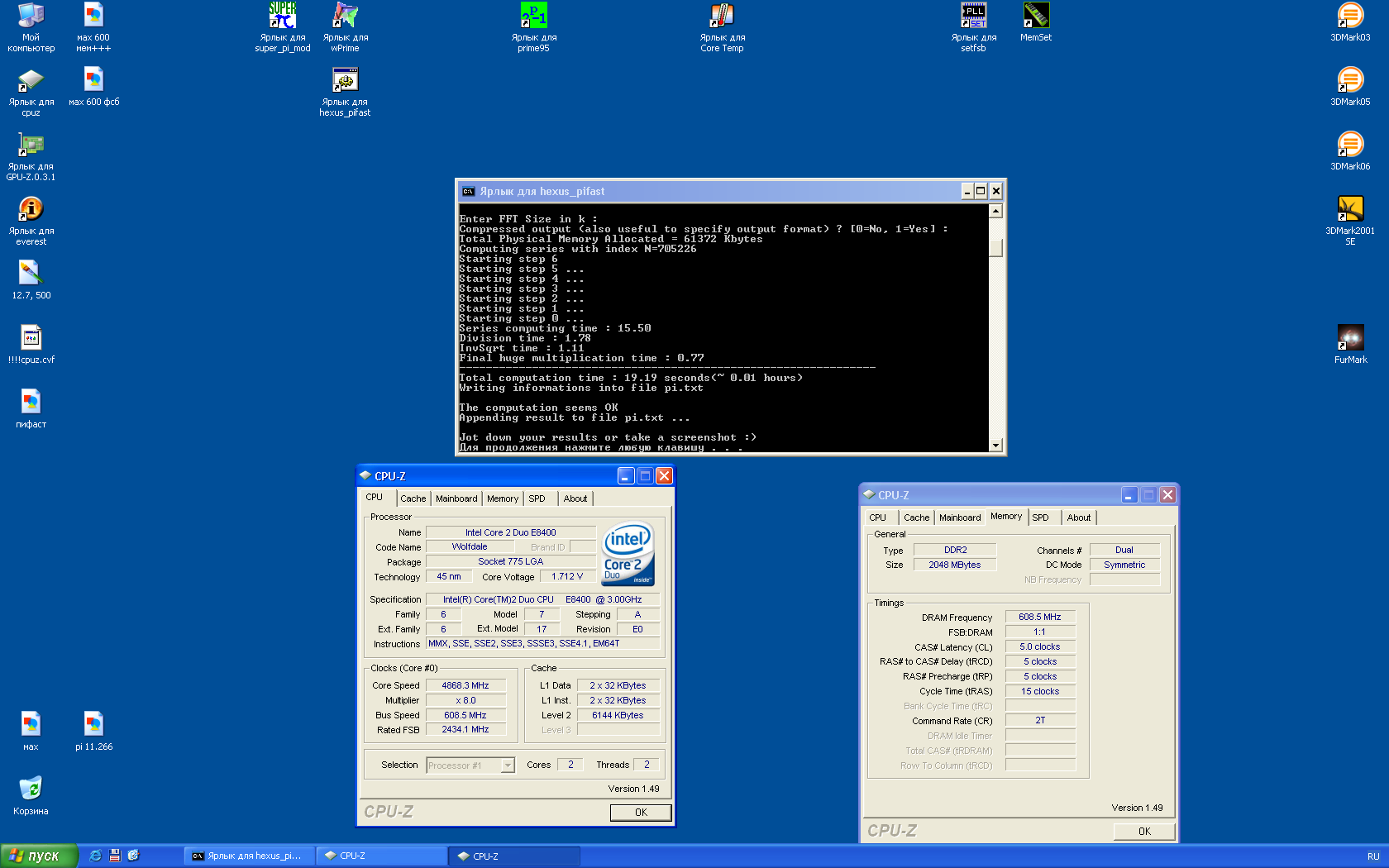Screen dimensions: 1389x868
Task: Click OK in the left CPU-Z window
Action: (x=641, y=813)
